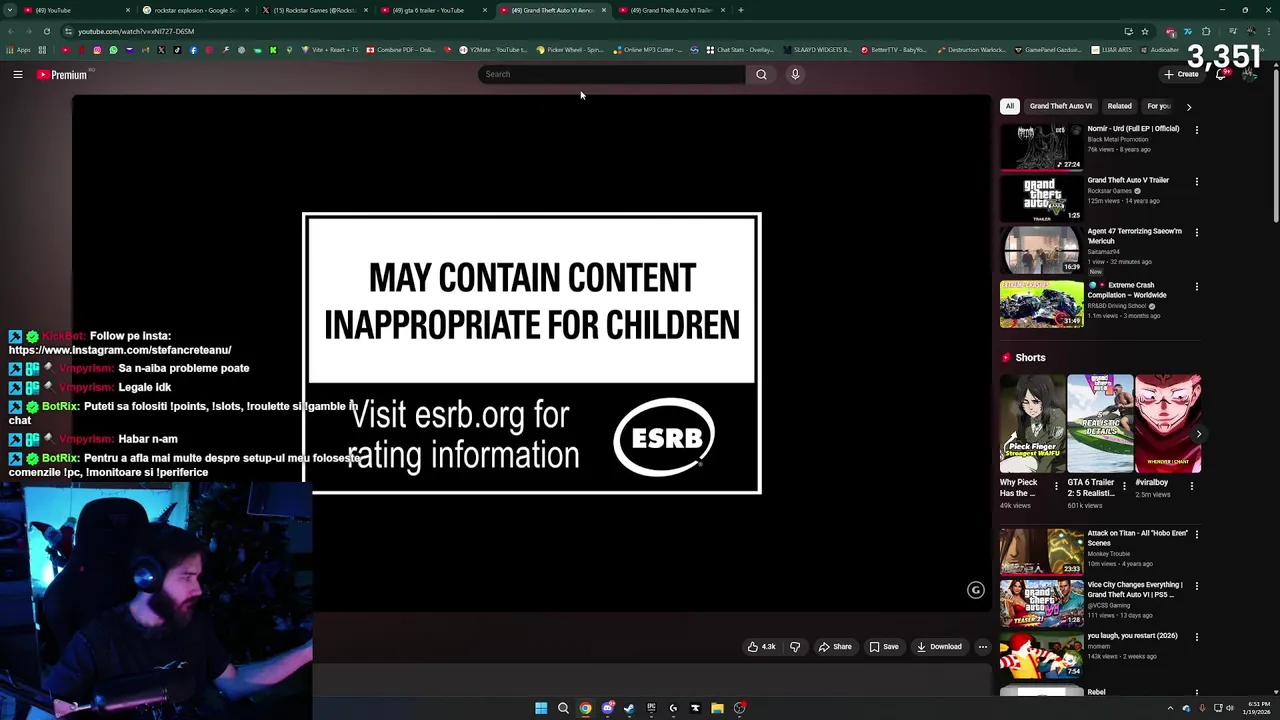This screenshot has width=1280, height=720.
Task: Open the Combine PDF bookmark
Action: tap(400, 50)
